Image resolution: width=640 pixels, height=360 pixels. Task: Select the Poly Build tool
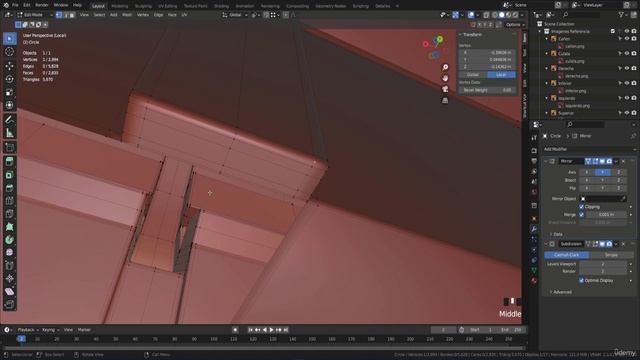9,227
